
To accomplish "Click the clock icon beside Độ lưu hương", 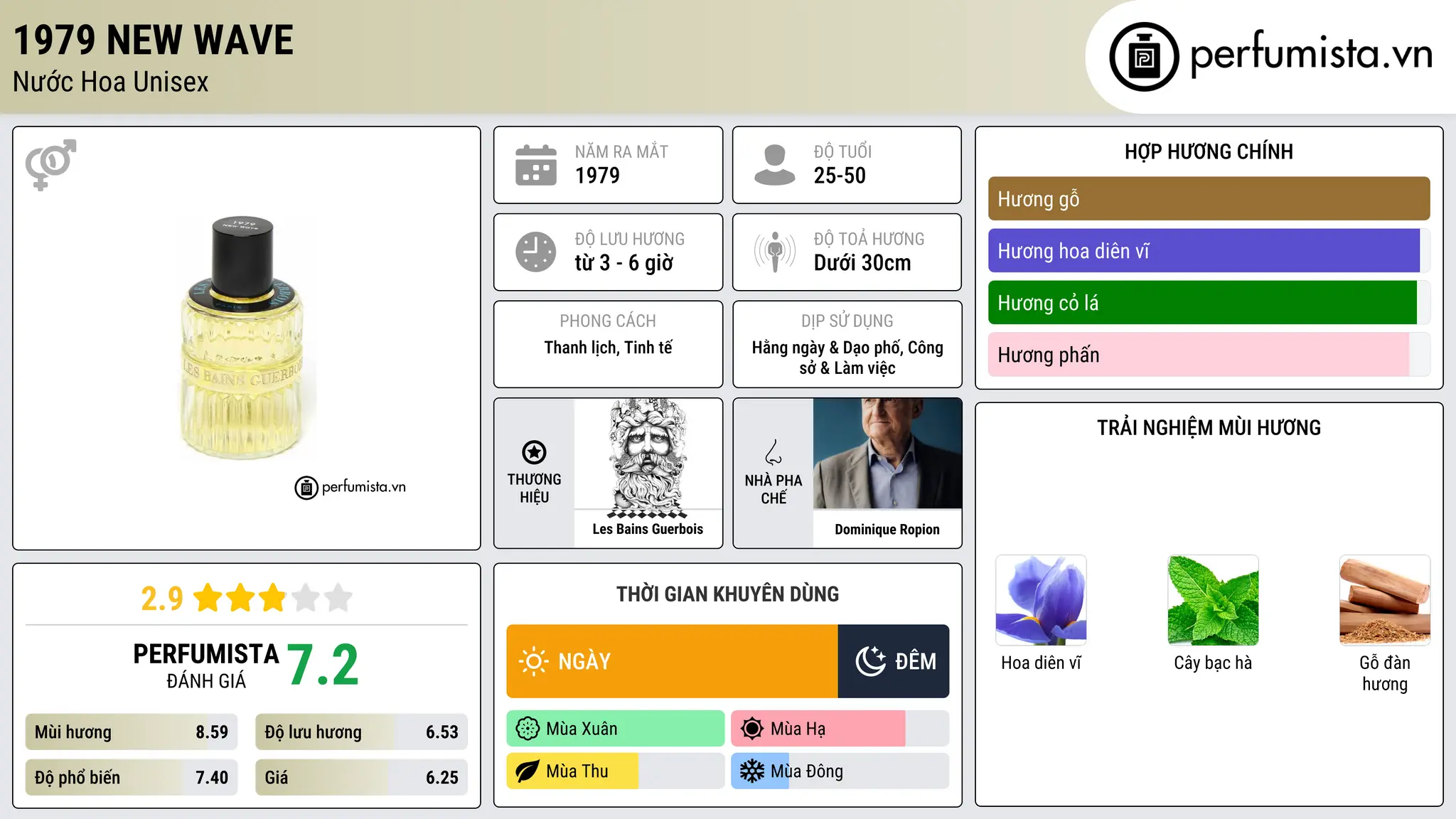I will point(536,252).
